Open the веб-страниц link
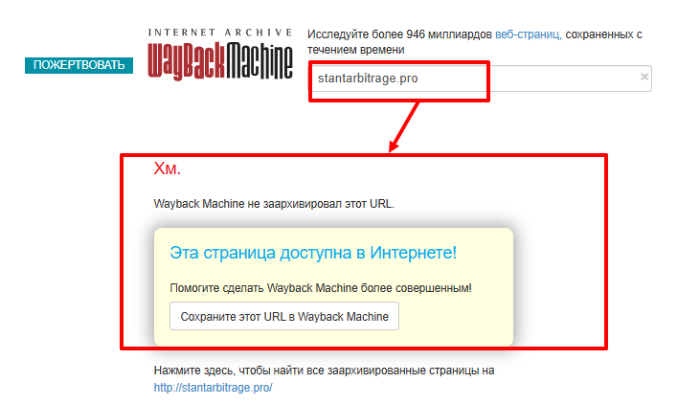Image resolution: width=700 pixels, height=405 pixels. click(x=527, y=34)
